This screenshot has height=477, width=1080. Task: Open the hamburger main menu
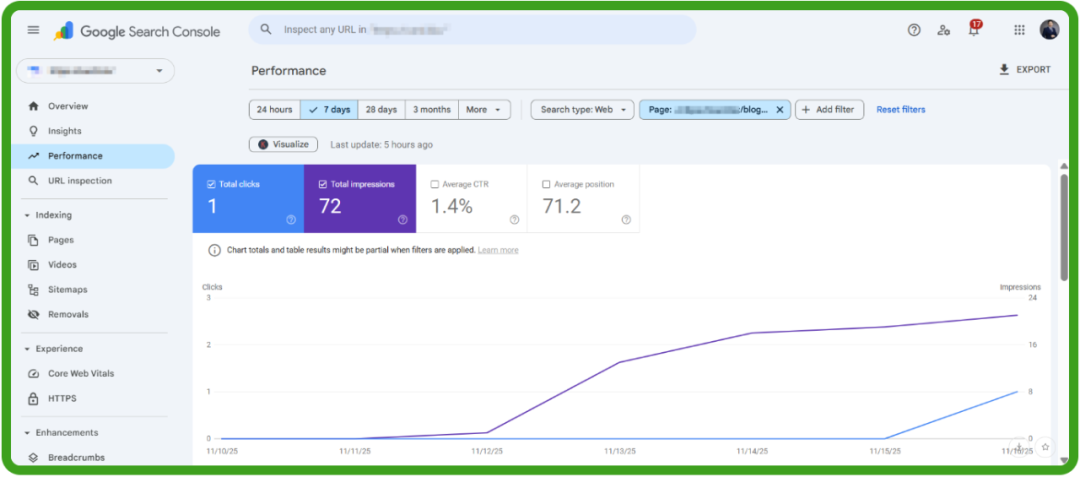(x=33, y=30)
